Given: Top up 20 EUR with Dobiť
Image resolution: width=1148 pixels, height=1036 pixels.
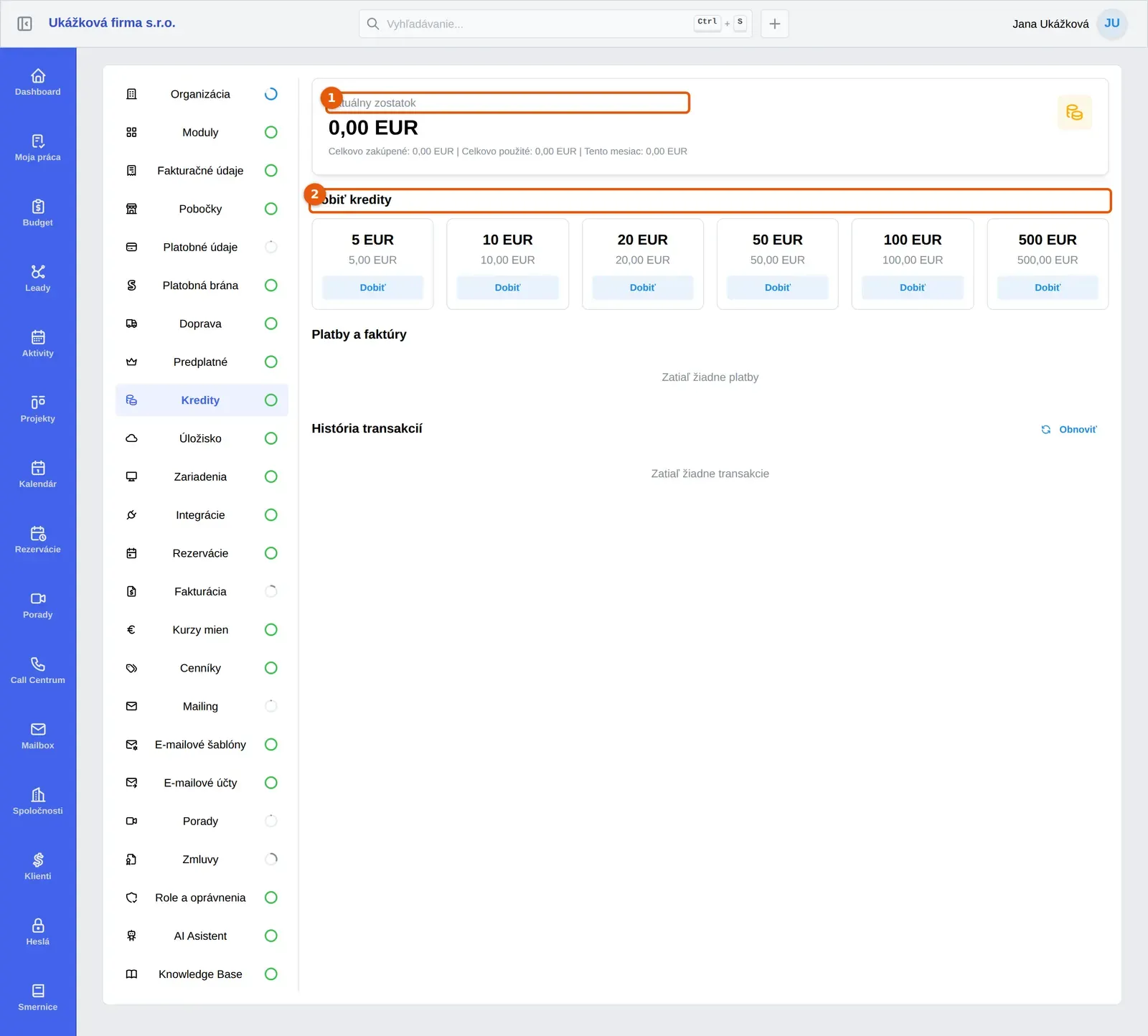Looking at the screenshot, I should tap(642, 287).
